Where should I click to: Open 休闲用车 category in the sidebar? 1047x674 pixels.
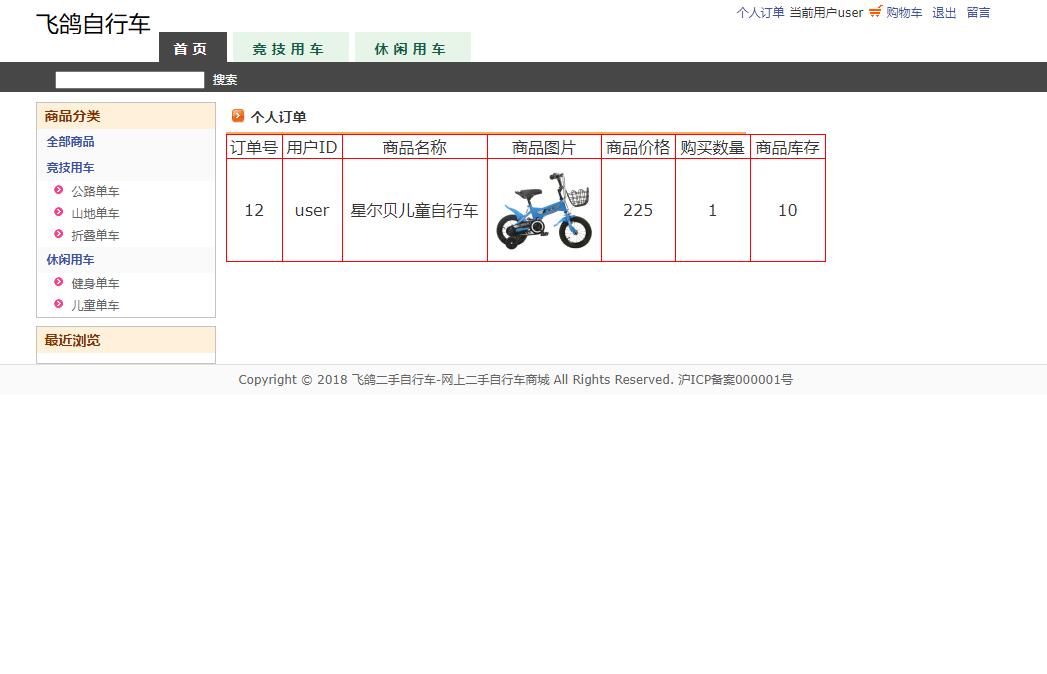pos(70,260)
